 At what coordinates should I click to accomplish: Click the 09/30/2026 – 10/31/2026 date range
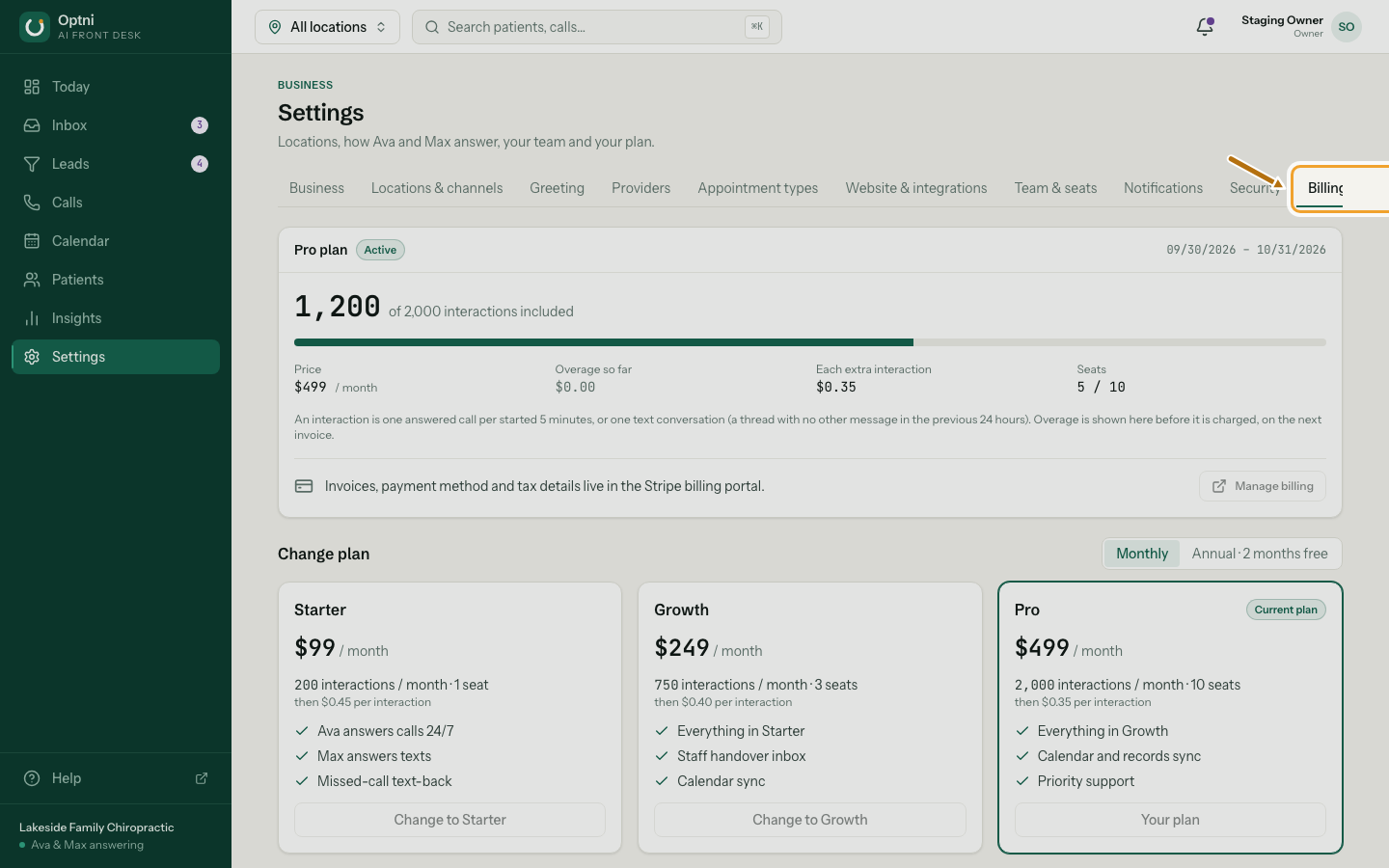click(1246, 250)
